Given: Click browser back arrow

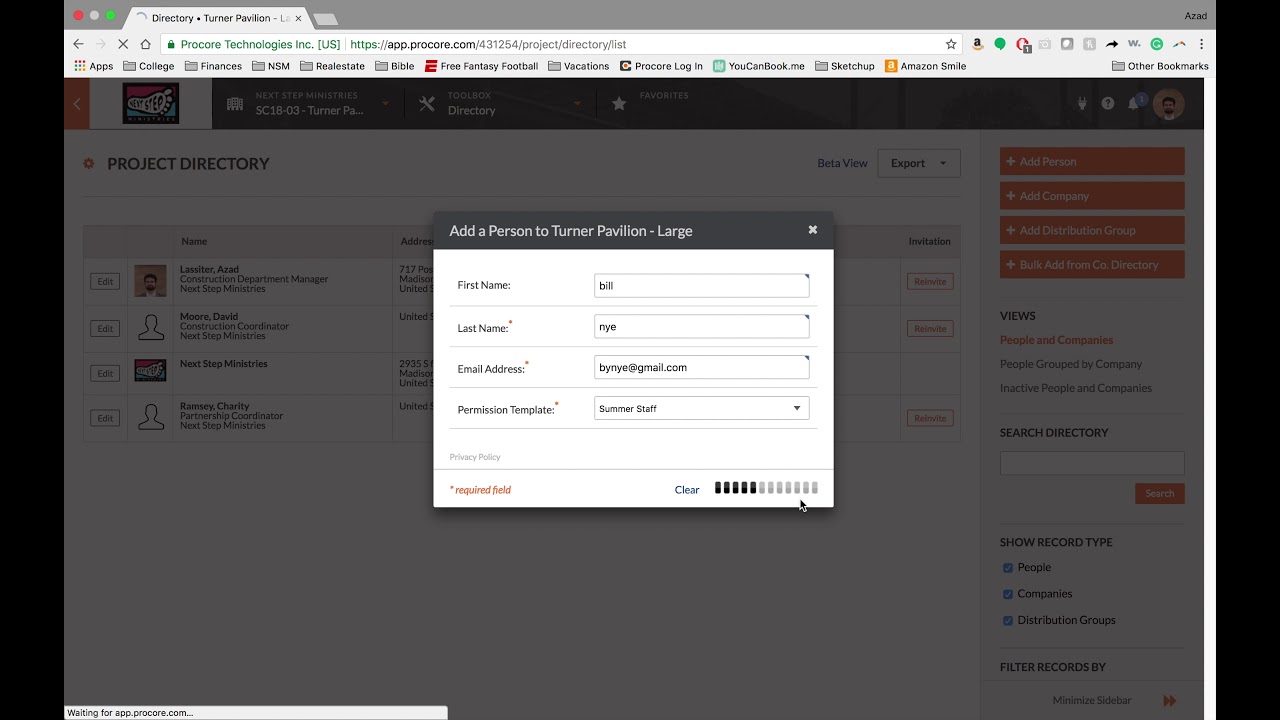Looking at the screenshot, I should [79, 44].
